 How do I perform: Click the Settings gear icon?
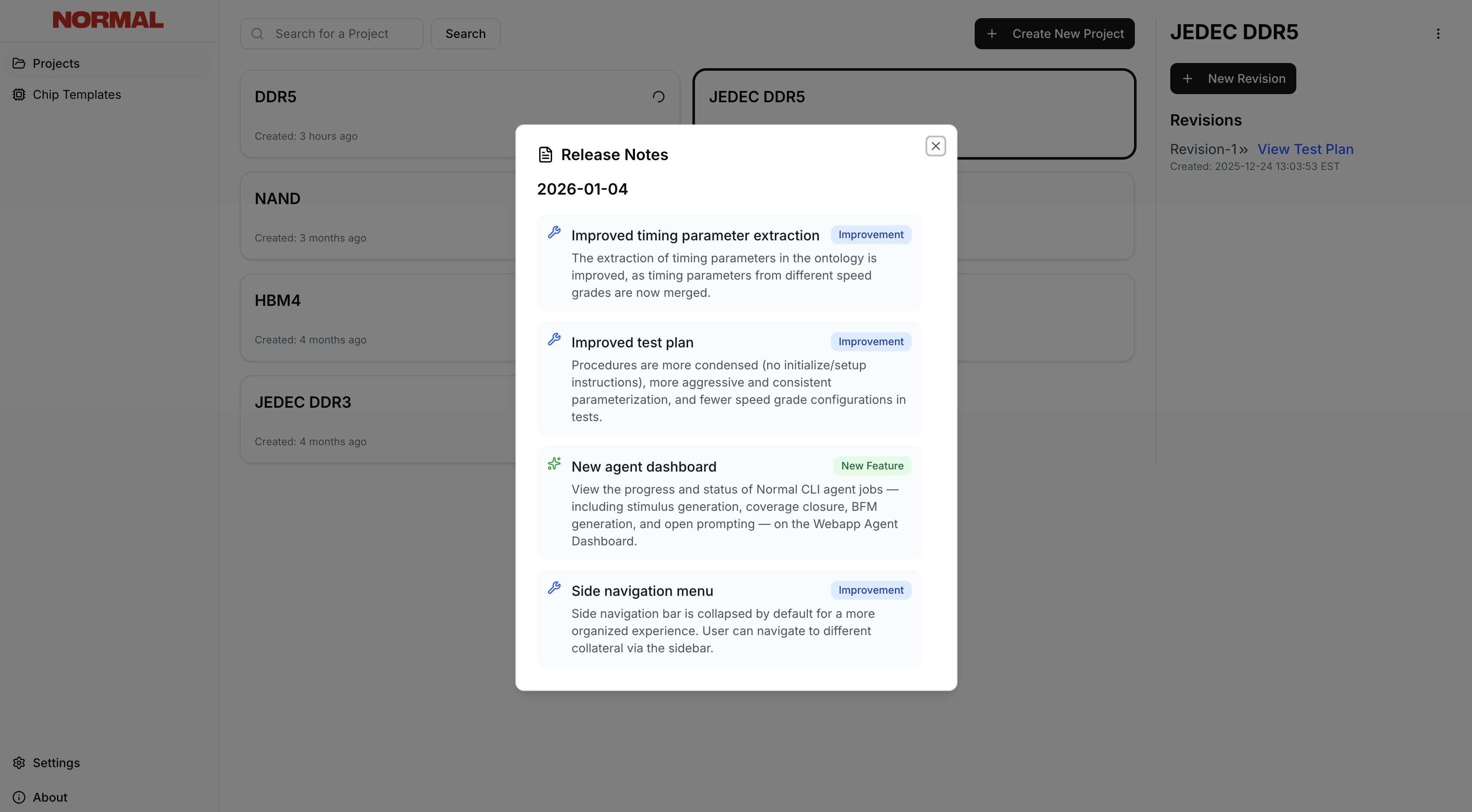pyautogui.click(x=19, y=763)
